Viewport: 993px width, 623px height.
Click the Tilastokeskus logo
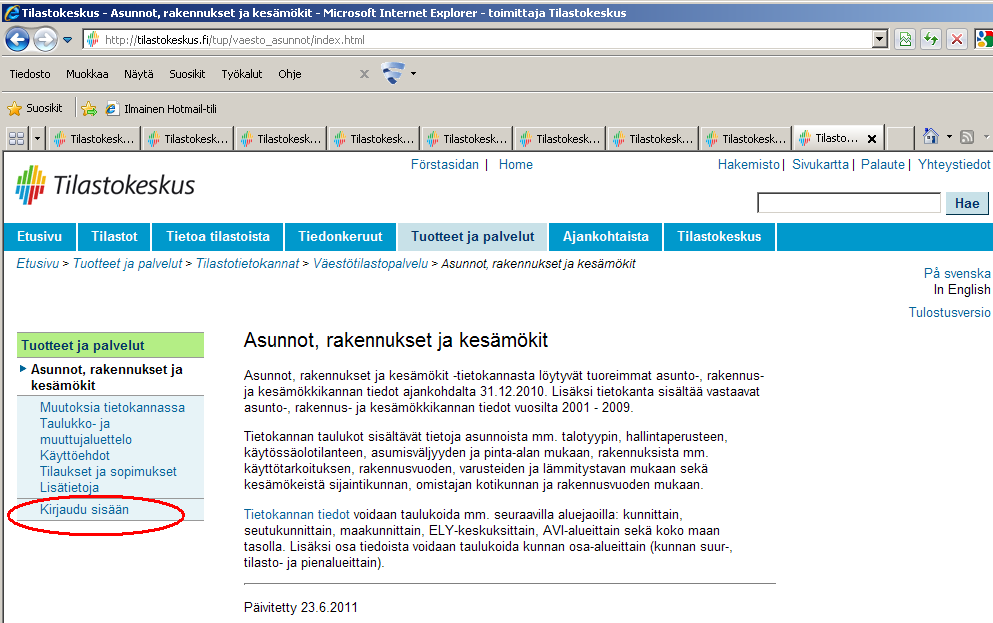click(x=105, y=185)
